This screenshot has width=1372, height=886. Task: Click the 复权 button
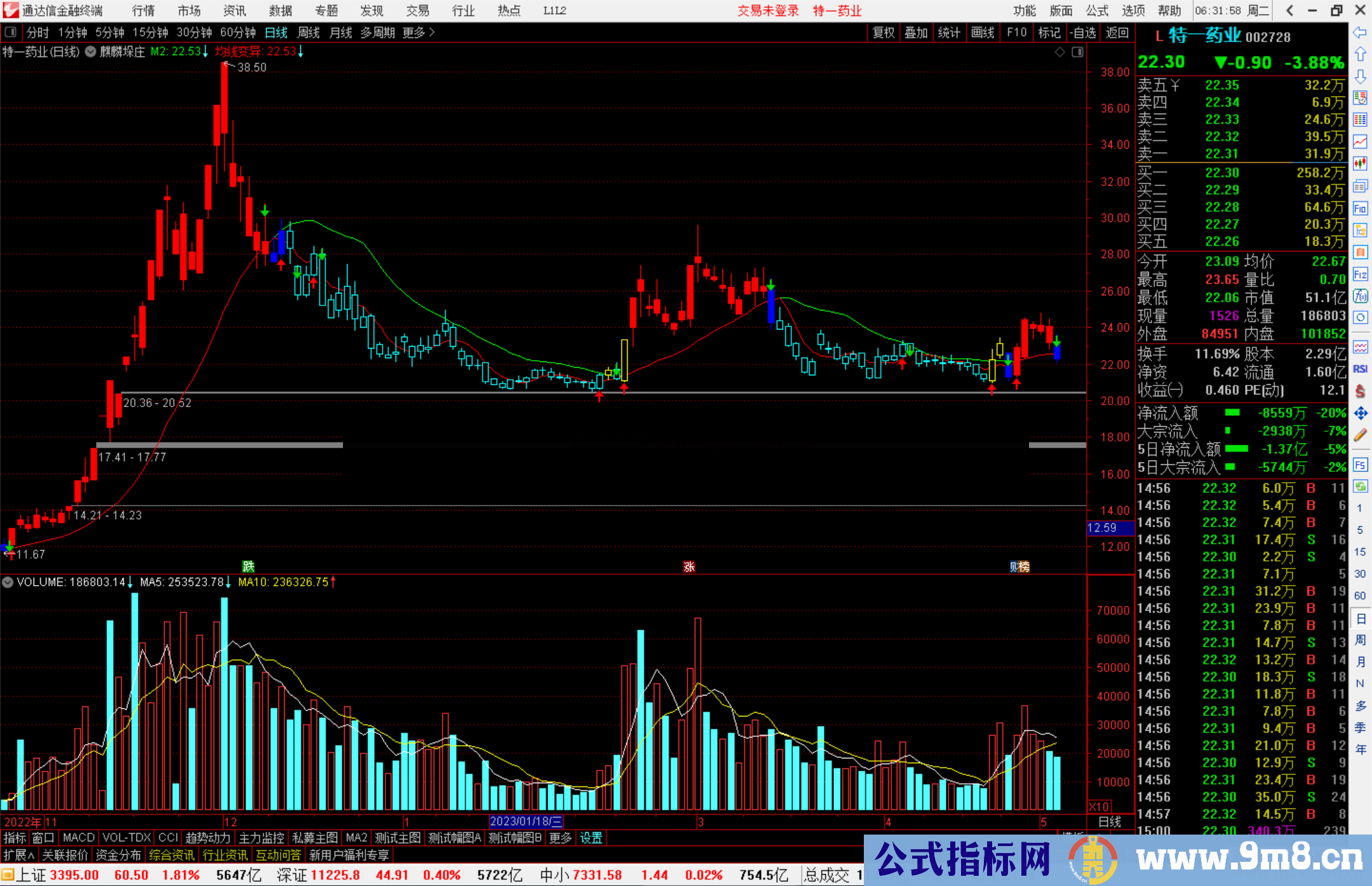[884, 32]
